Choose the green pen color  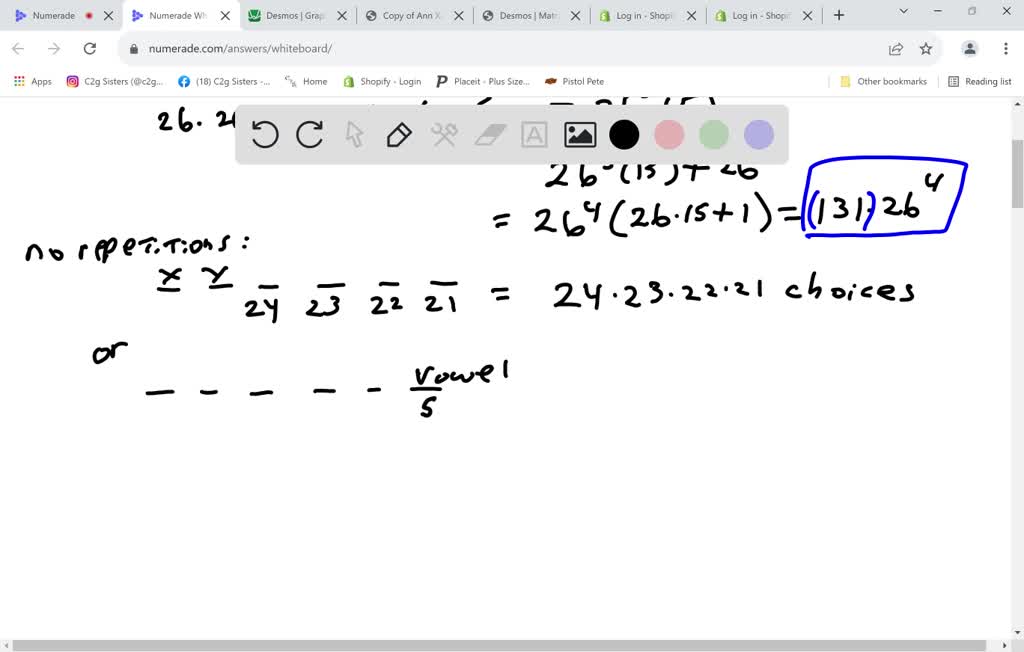(x=714, y=135)
